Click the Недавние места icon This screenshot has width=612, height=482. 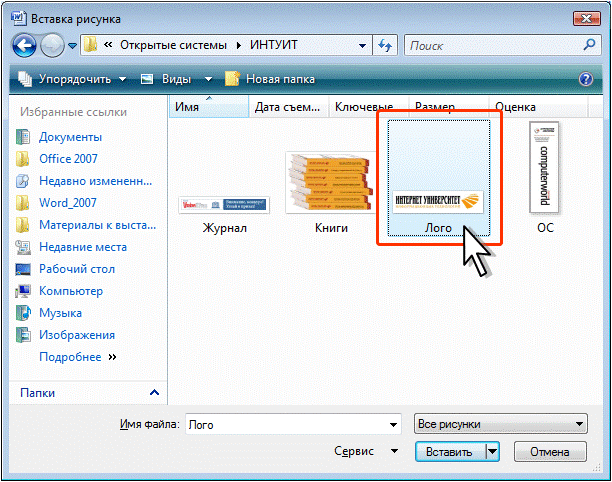click(23, 247)
